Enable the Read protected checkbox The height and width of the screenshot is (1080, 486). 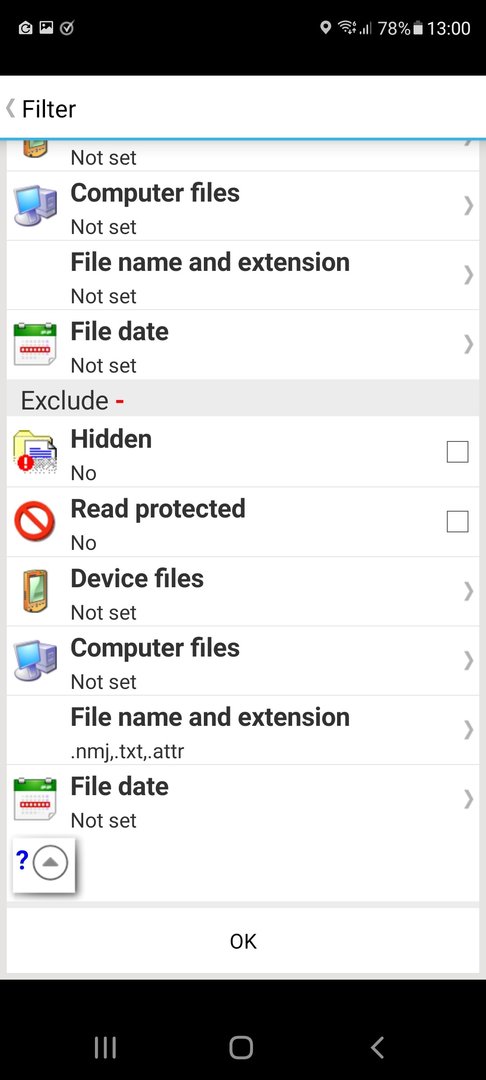coord(458,521)
